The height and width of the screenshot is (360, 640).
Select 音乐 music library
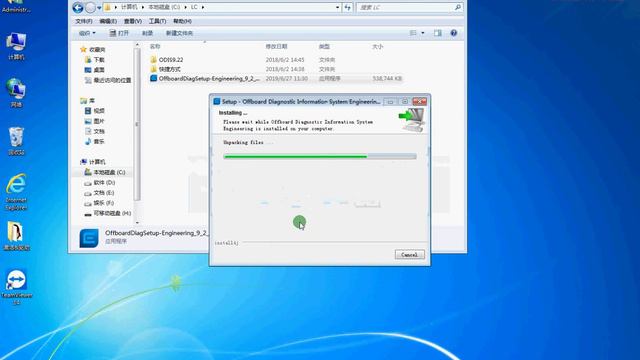95,142
